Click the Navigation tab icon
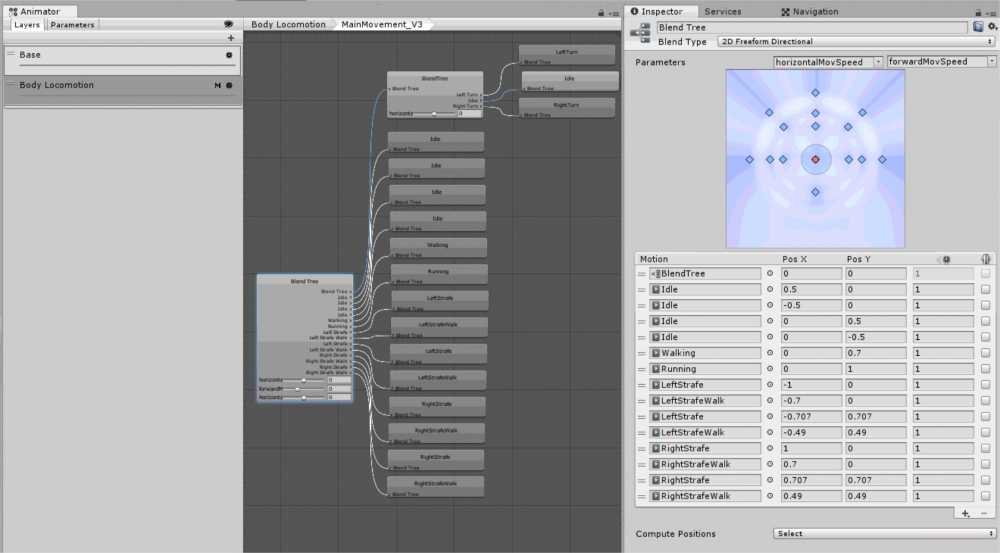This screenshot has height=553, width=1000. coord(786,11)
